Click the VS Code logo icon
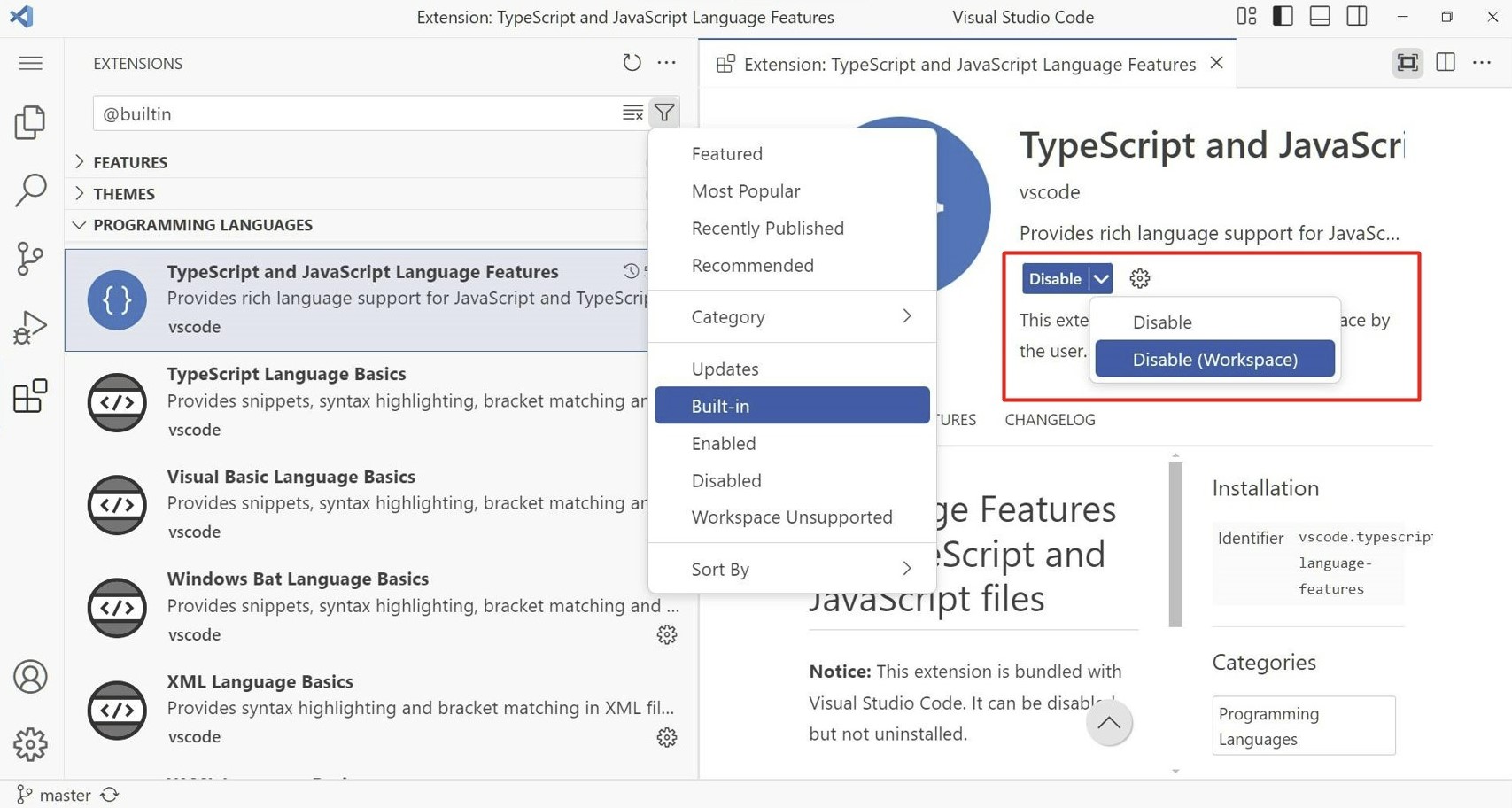 pos(21,17)
